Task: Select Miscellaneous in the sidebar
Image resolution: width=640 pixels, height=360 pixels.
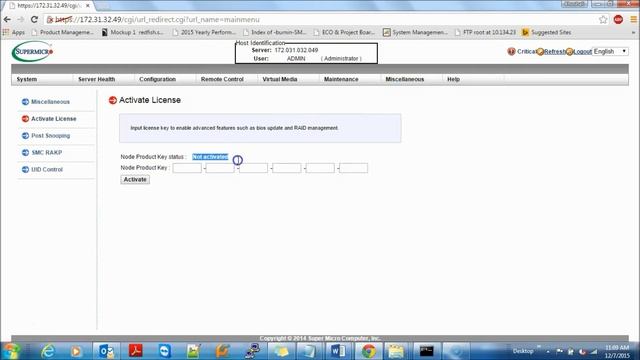Action: tap(50, 102)
